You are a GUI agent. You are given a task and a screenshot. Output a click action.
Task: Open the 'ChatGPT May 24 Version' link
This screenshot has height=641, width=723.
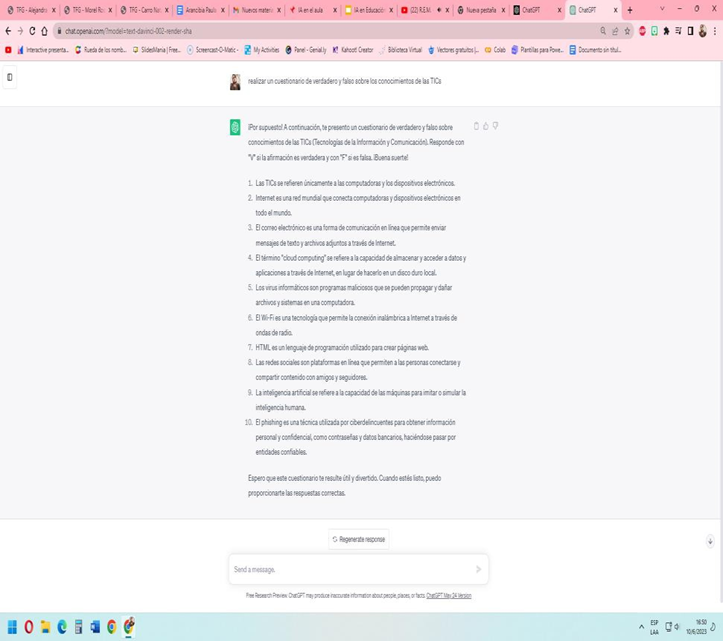pyautogui.click(x=449, y=596)
